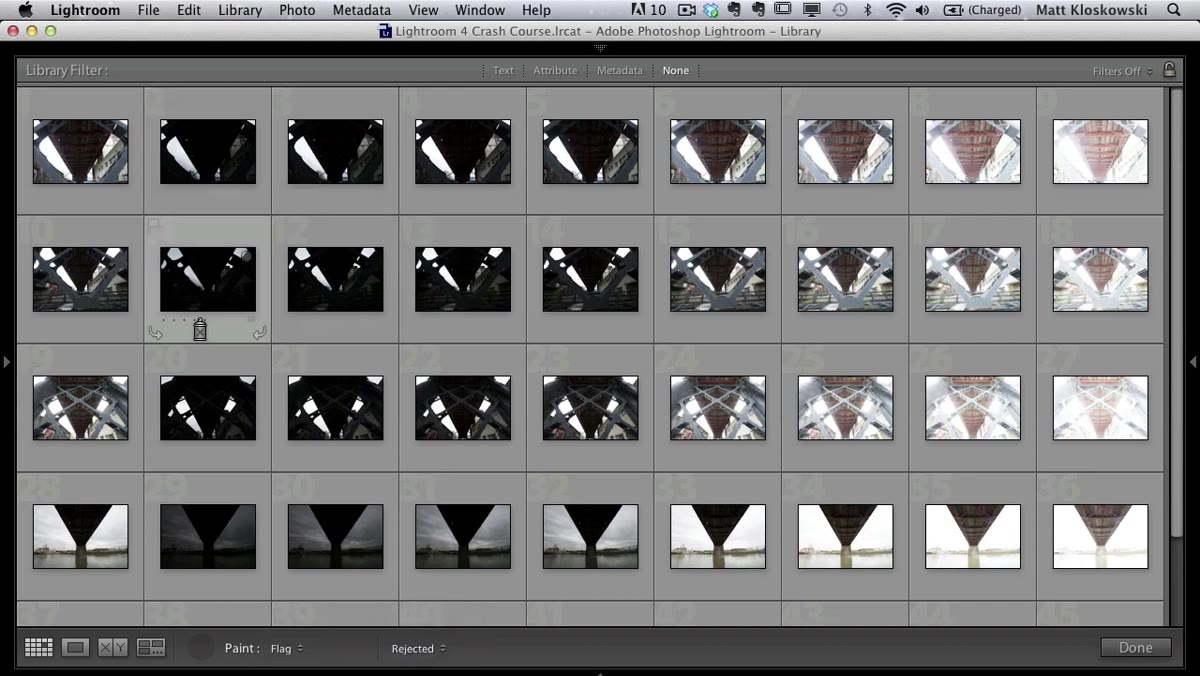Show the top module picker panel
This screenshot has height=676, width=1200.
coord(600,48)
